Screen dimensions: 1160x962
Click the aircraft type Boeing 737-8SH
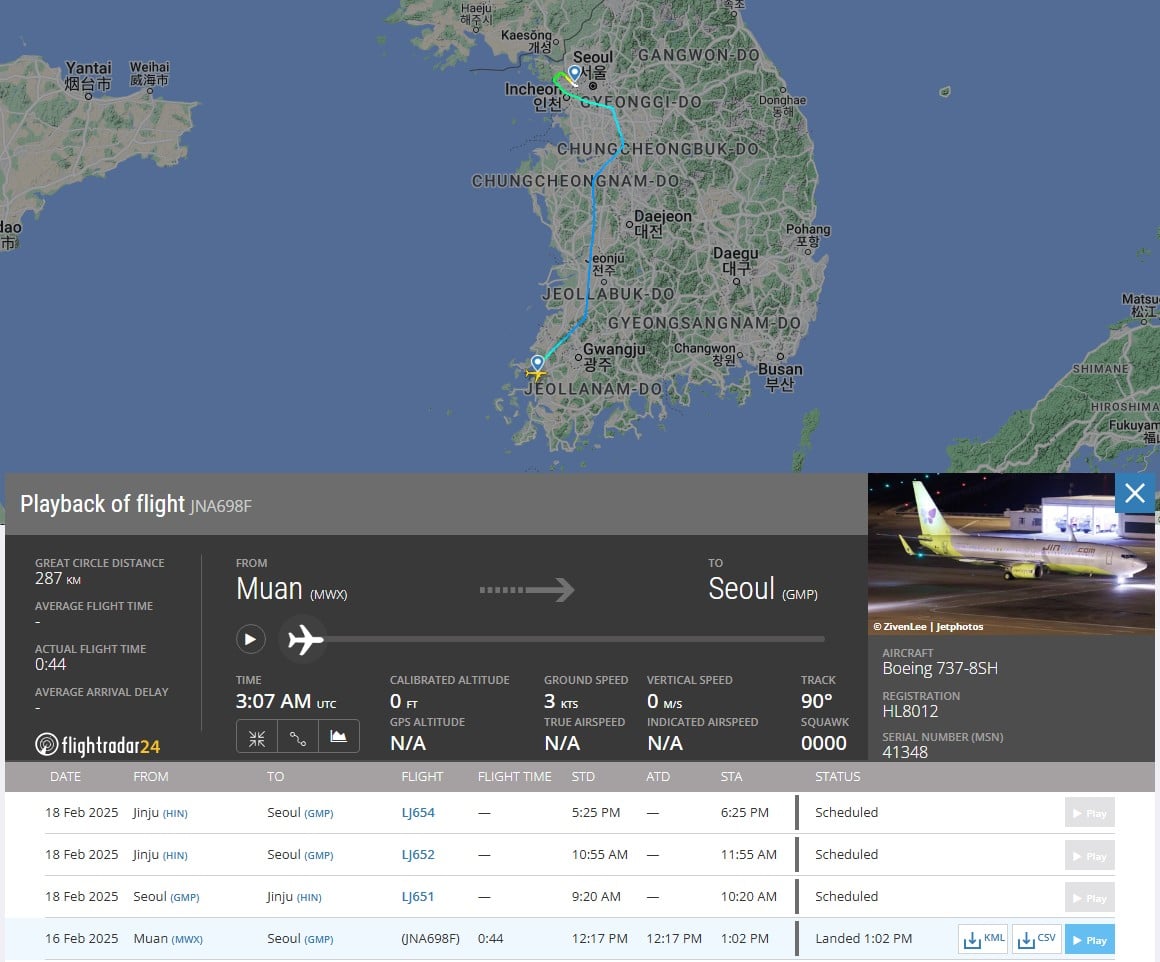tap(940, 668)
